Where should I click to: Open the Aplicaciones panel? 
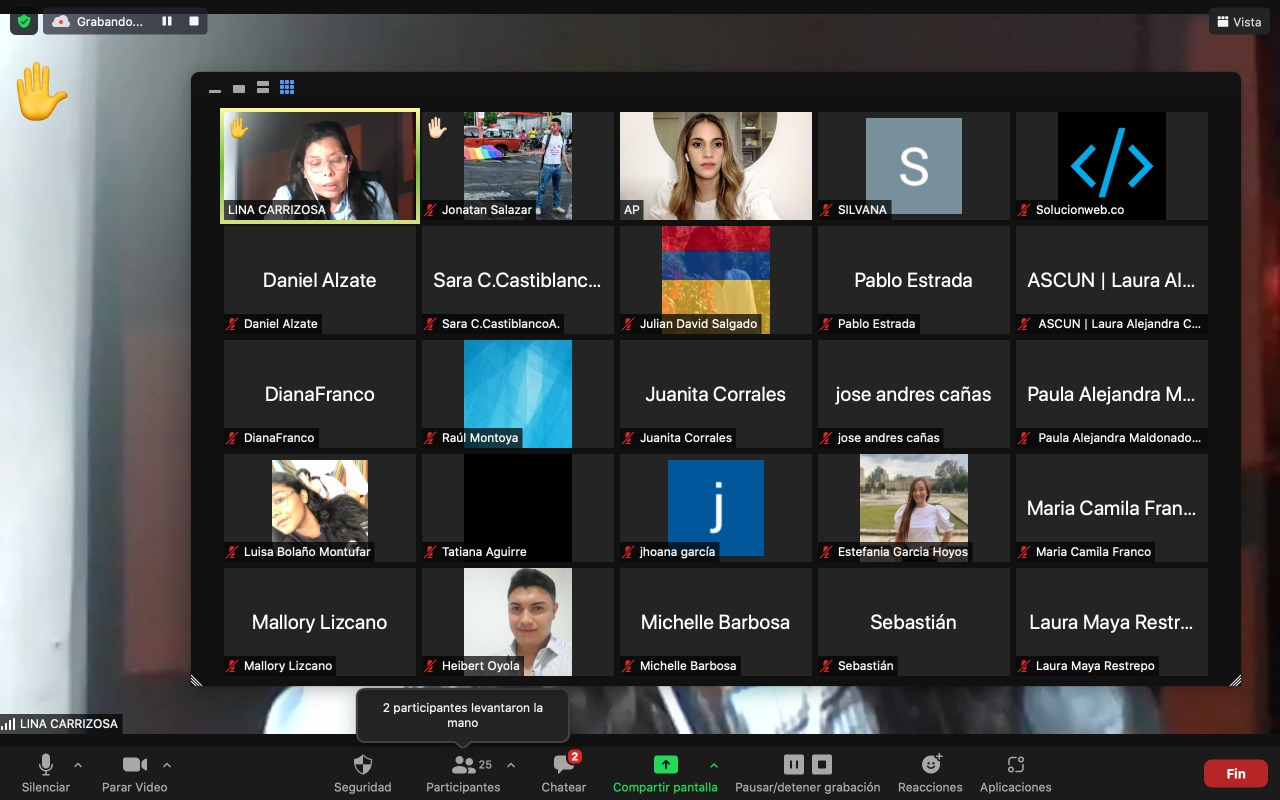(x=1015, y=773)
